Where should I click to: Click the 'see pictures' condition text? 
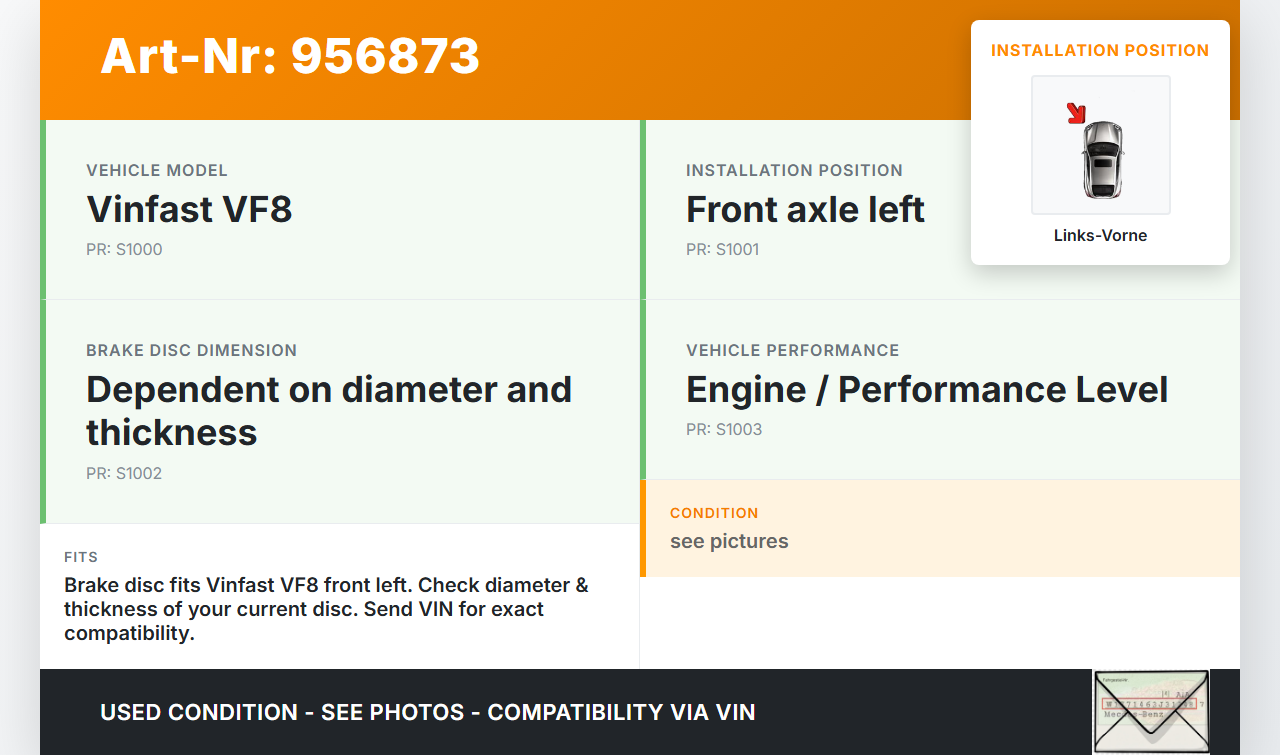click(x=729, y=542)
